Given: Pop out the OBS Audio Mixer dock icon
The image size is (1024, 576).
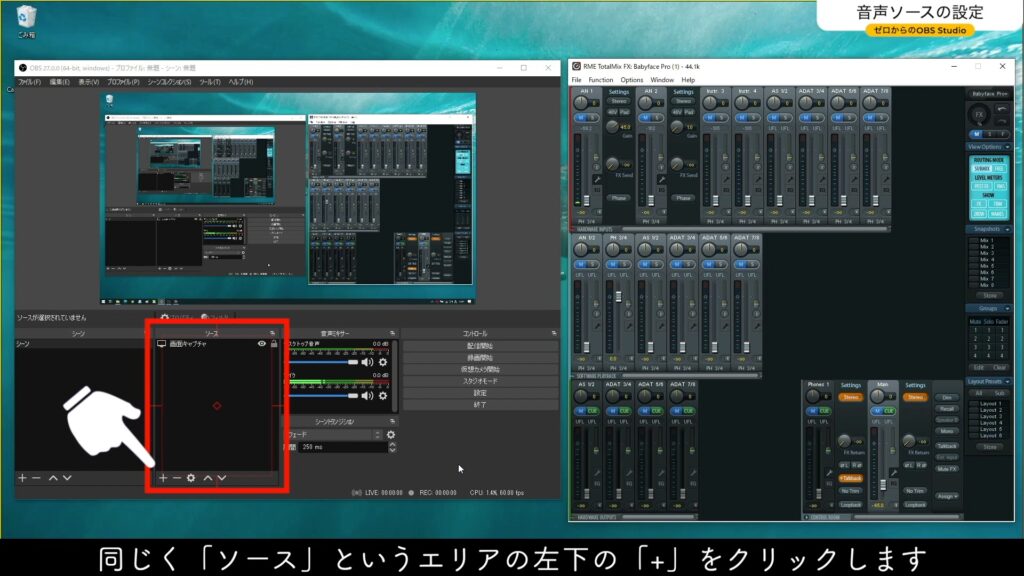Looking at the screenshot, I should (392, 333).
